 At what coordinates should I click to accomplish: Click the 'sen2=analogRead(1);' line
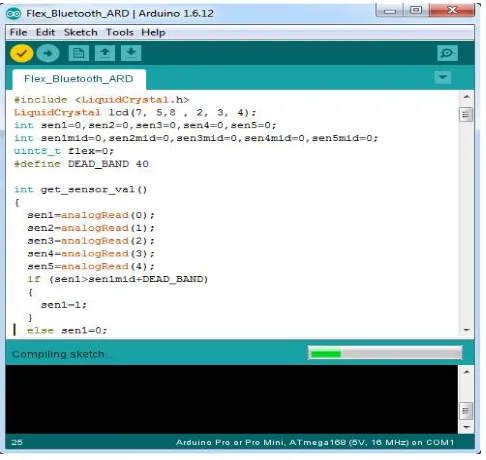point(91,228)
